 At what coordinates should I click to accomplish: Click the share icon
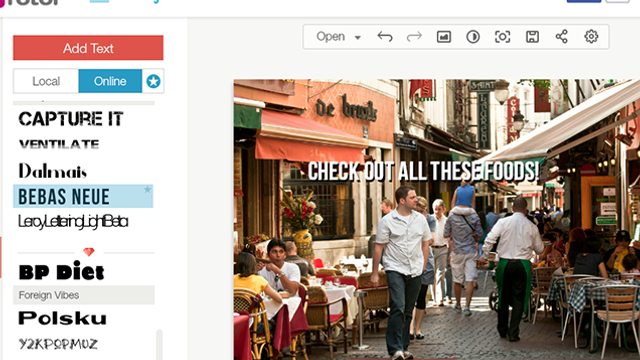pyautogui.click(x=562, y=37)
